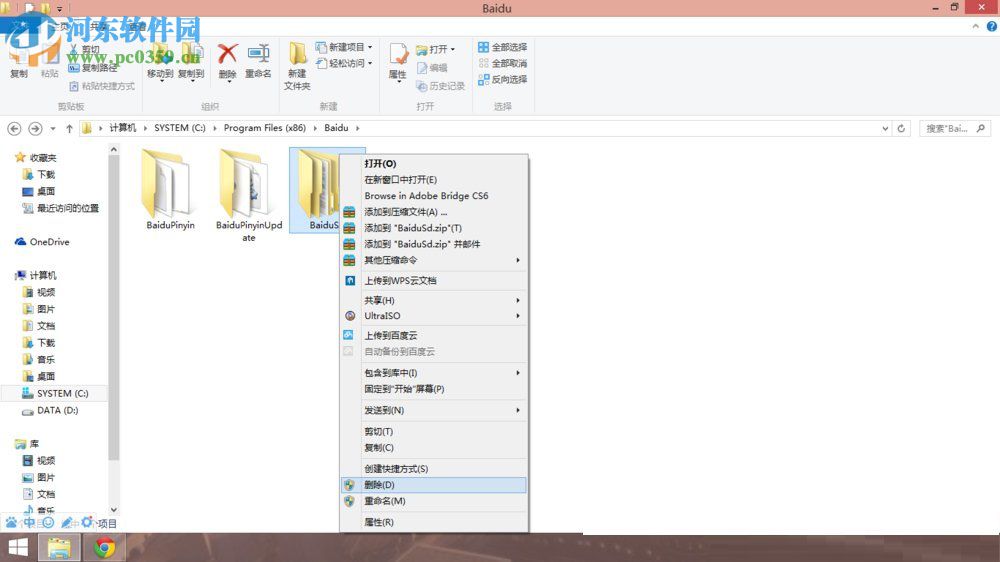Choose Properties (属性) in context menu
This screenshot has width=1000, height=562.
click(434, 522)
